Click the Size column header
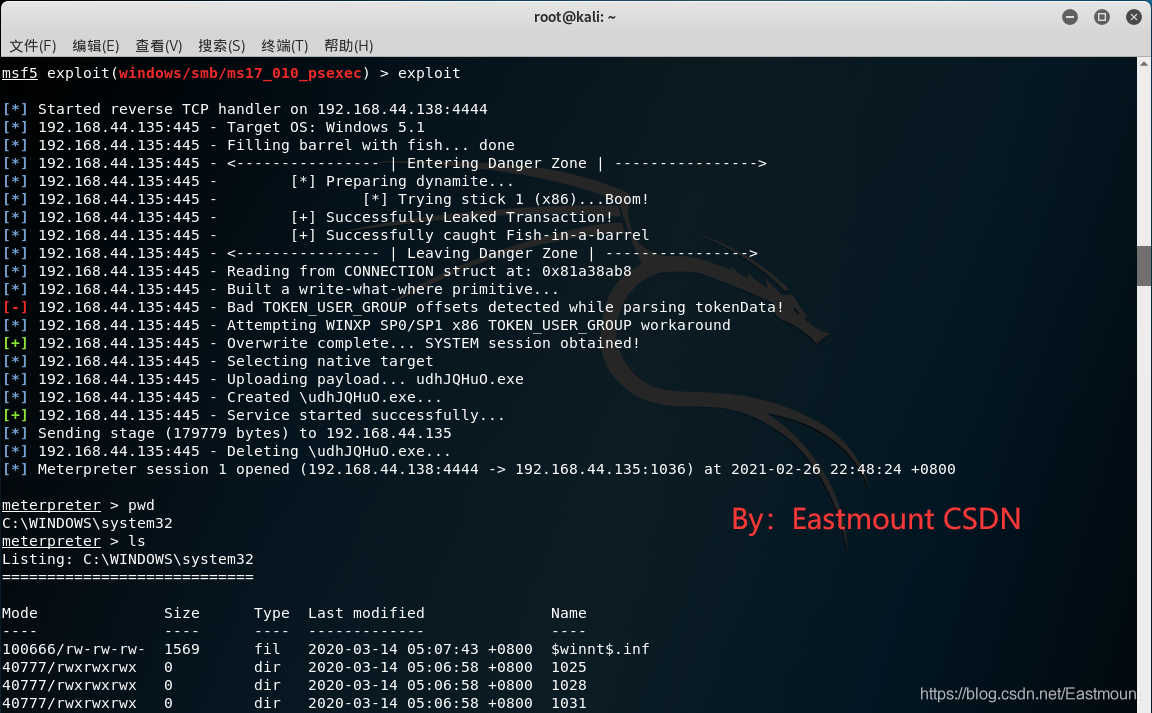Viewport: 1152px width, 713px height. [181, 613]
